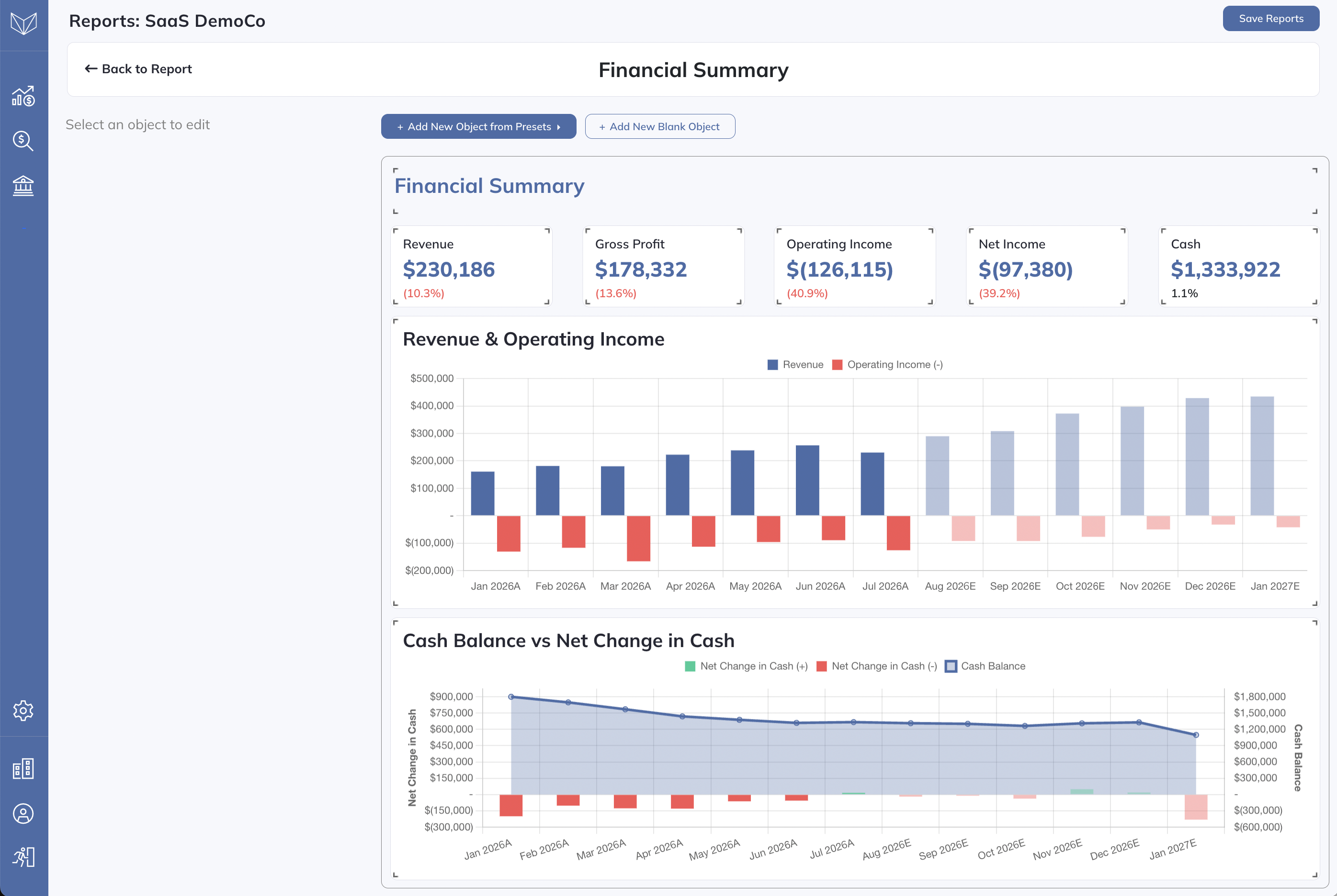
Task: Select the Net Income KPI card
Action: 1047,266
